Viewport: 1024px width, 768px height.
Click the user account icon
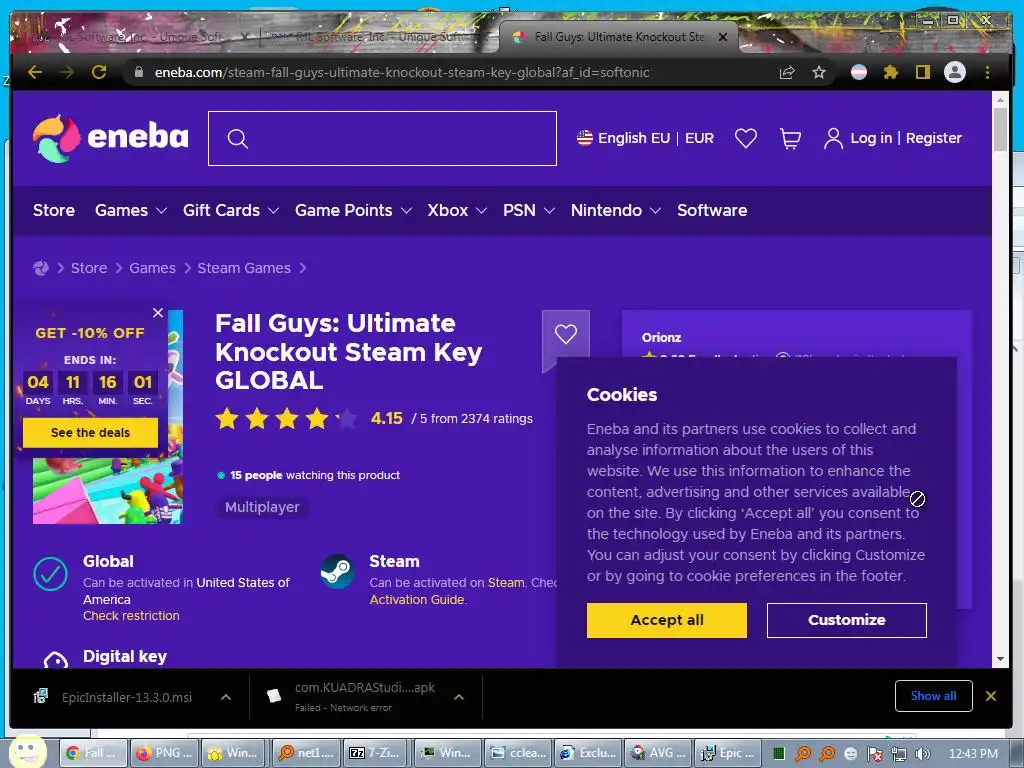coord(833,138)
